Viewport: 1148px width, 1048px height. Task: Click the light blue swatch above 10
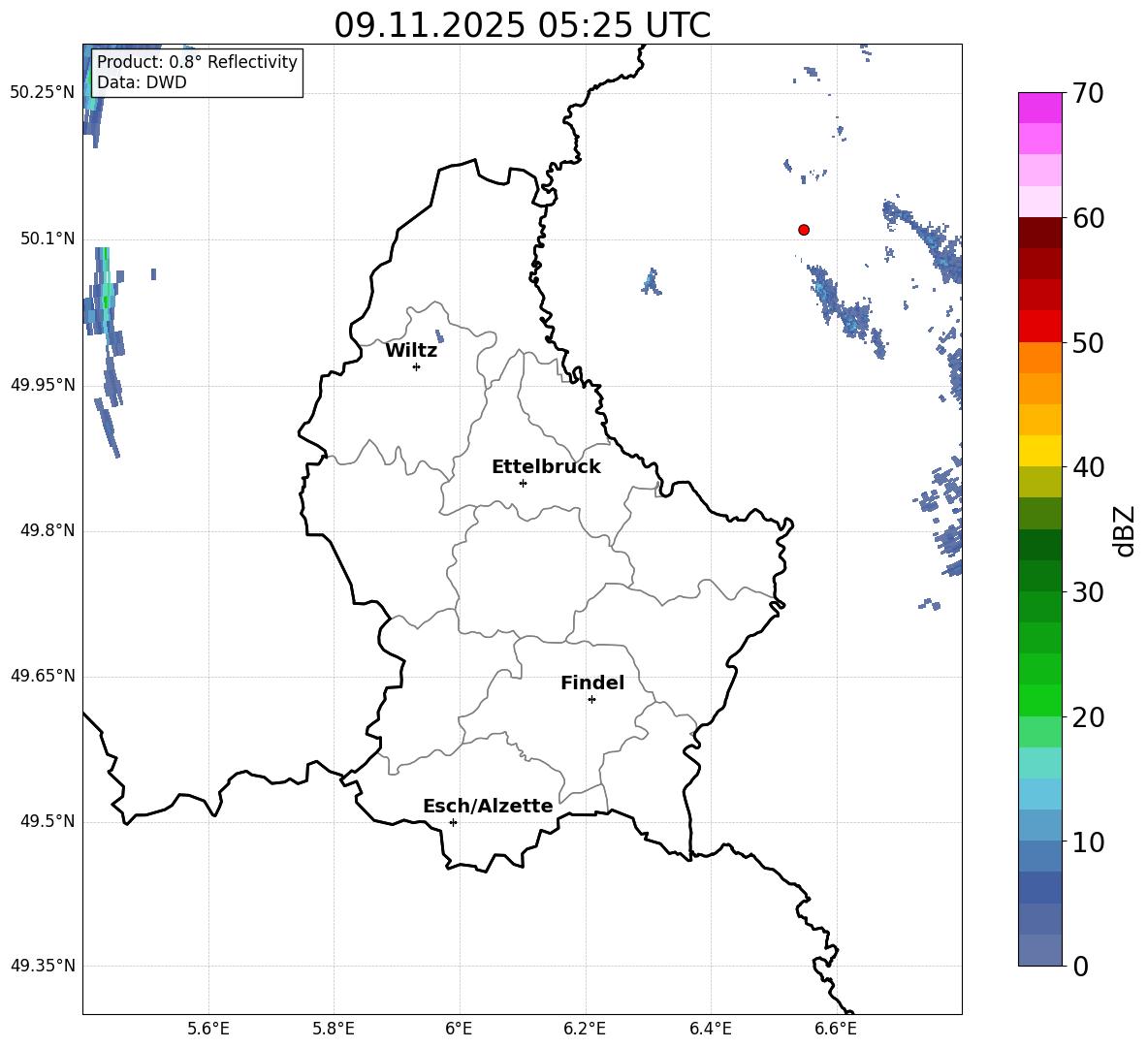(1039, 826)
